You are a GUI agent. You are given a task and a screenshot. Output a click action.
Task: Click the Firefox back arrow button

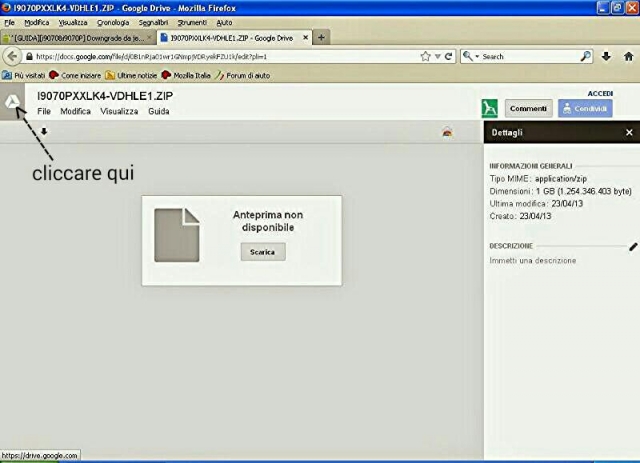click(x=13, y=56)
